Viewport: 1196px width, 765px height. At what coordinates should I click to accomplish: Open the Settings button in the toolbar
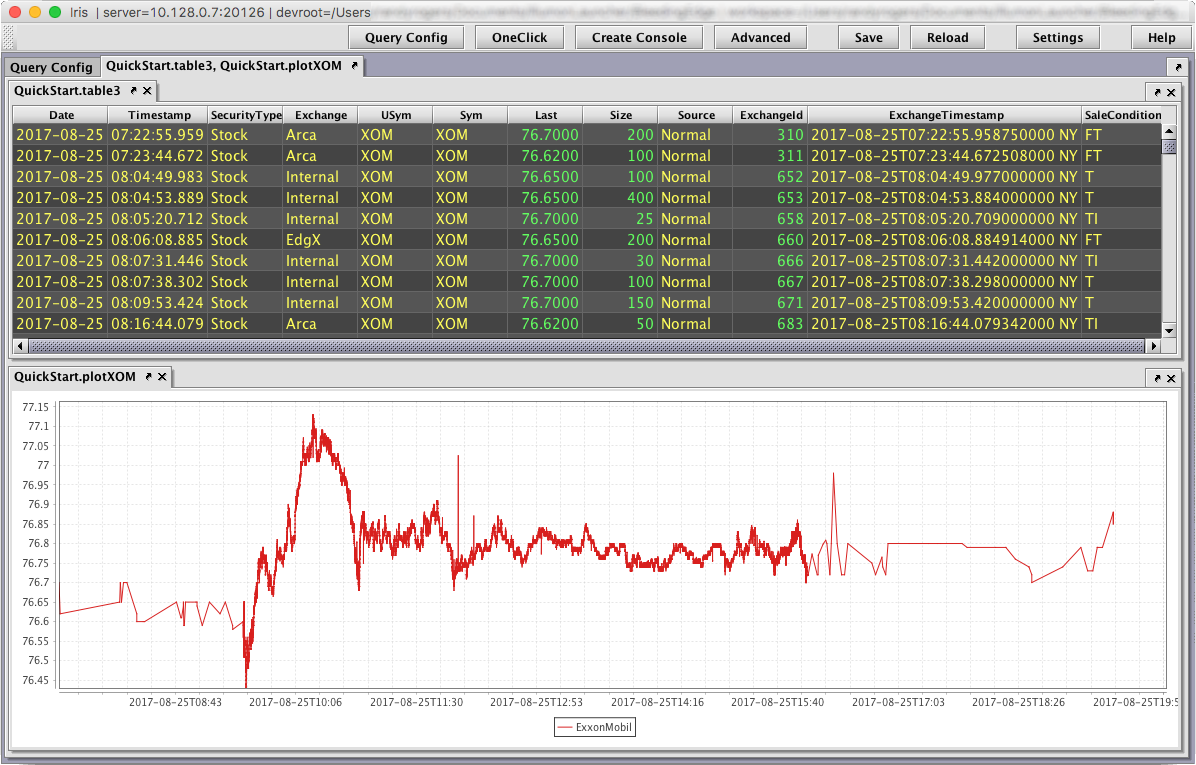1057,37
